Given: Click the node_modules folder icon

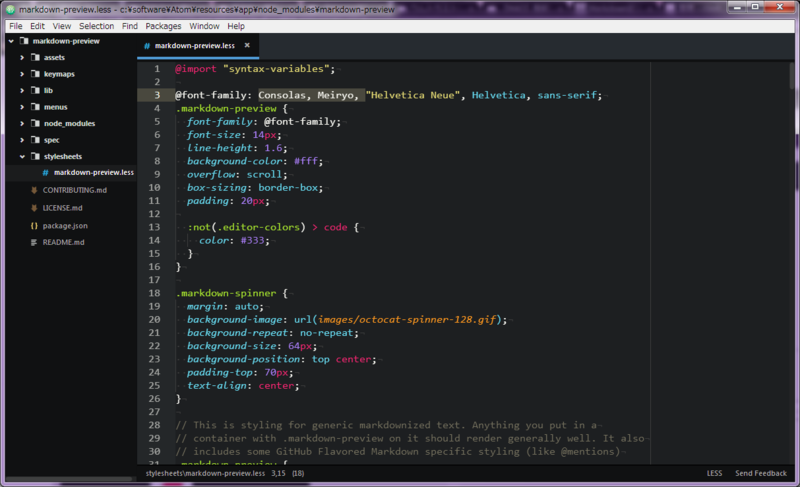Looking at the screenshot, I should pos(35,123).
